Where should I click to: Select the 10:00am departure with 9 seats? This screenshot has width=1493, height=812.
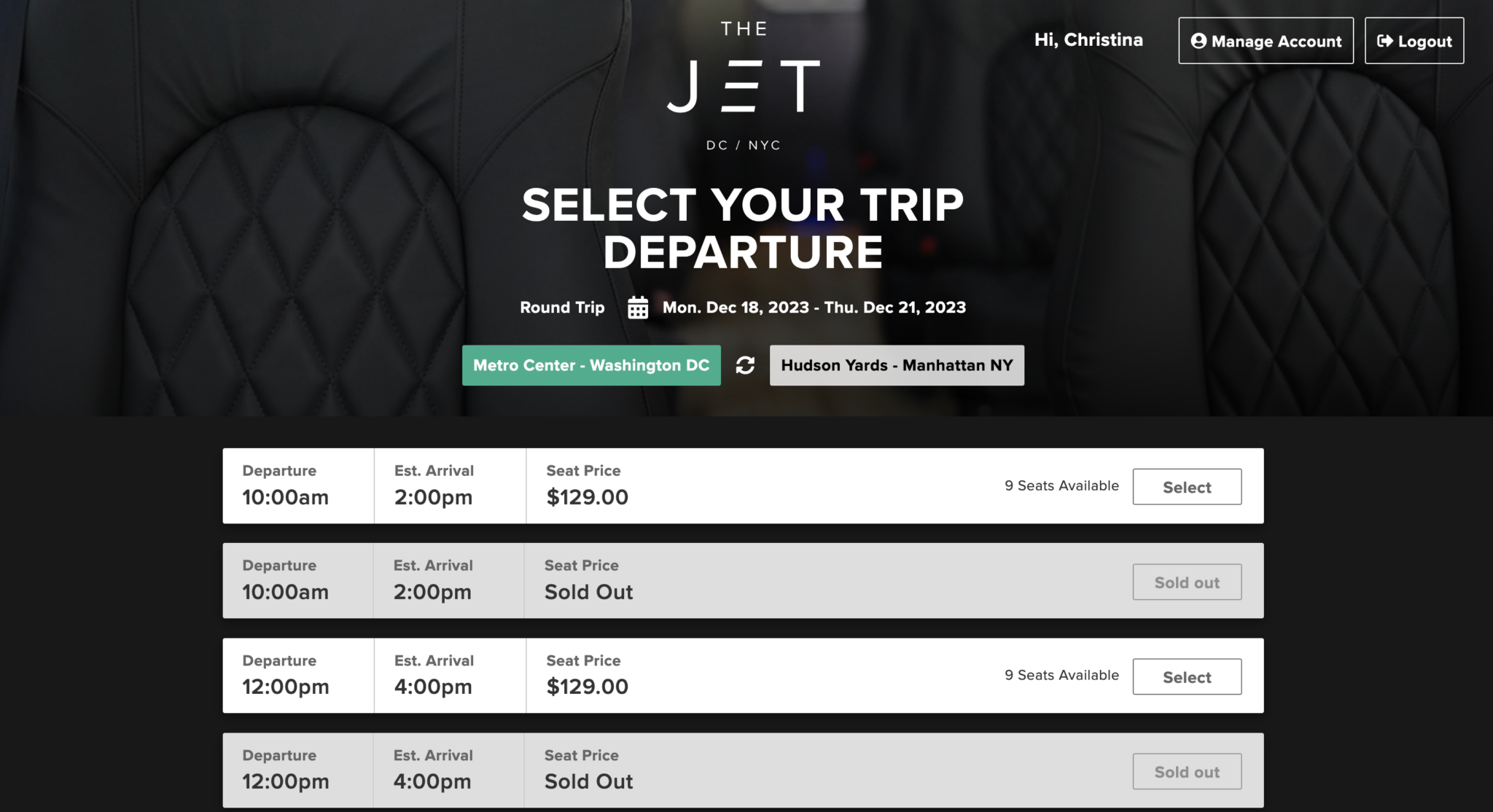click(x=1186, y=486)
